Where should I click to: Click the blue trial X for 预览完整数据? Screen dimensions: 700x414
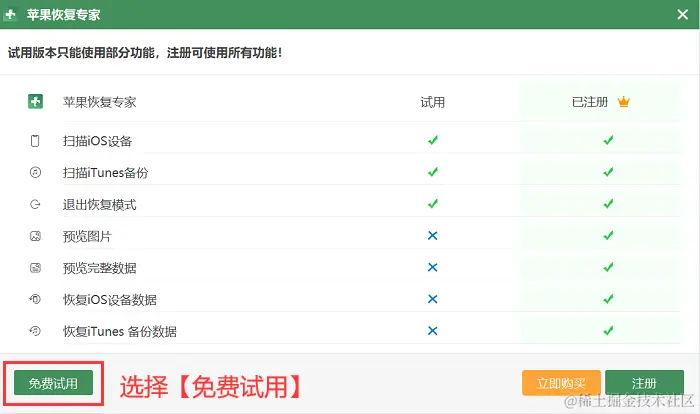point(433,267)
